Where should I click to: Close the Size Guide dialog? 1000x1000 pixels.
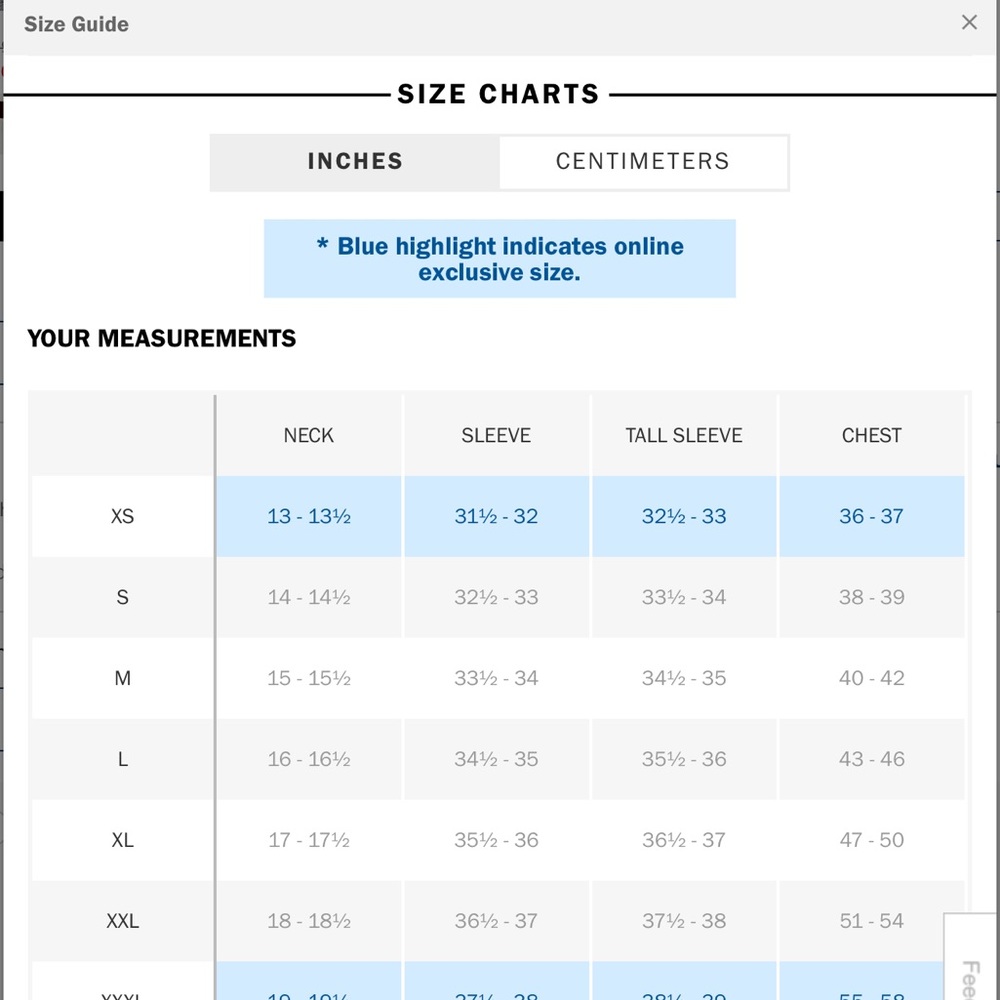coord(968,23)
